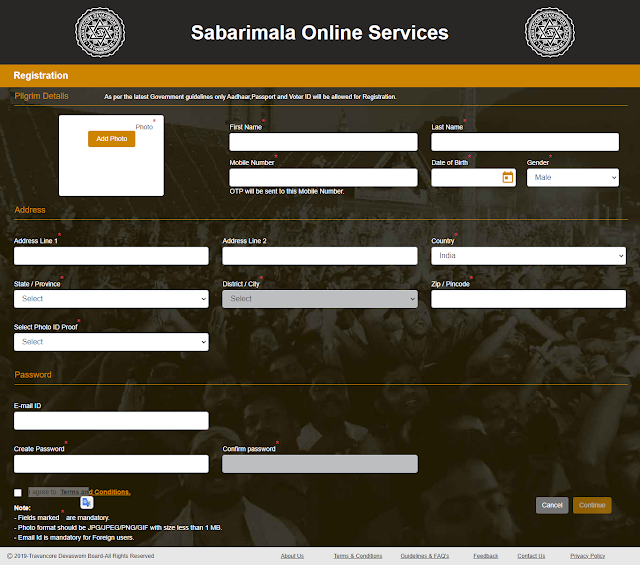Focus the Address Line 1 field

pos(111,256)
